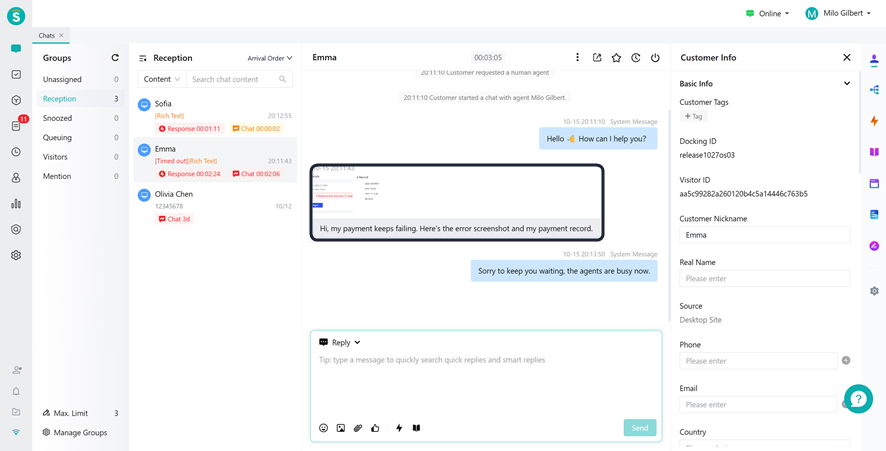Open the bell notifications icon
This screenshot has height=451, width=886.
(x=16, y=391)
